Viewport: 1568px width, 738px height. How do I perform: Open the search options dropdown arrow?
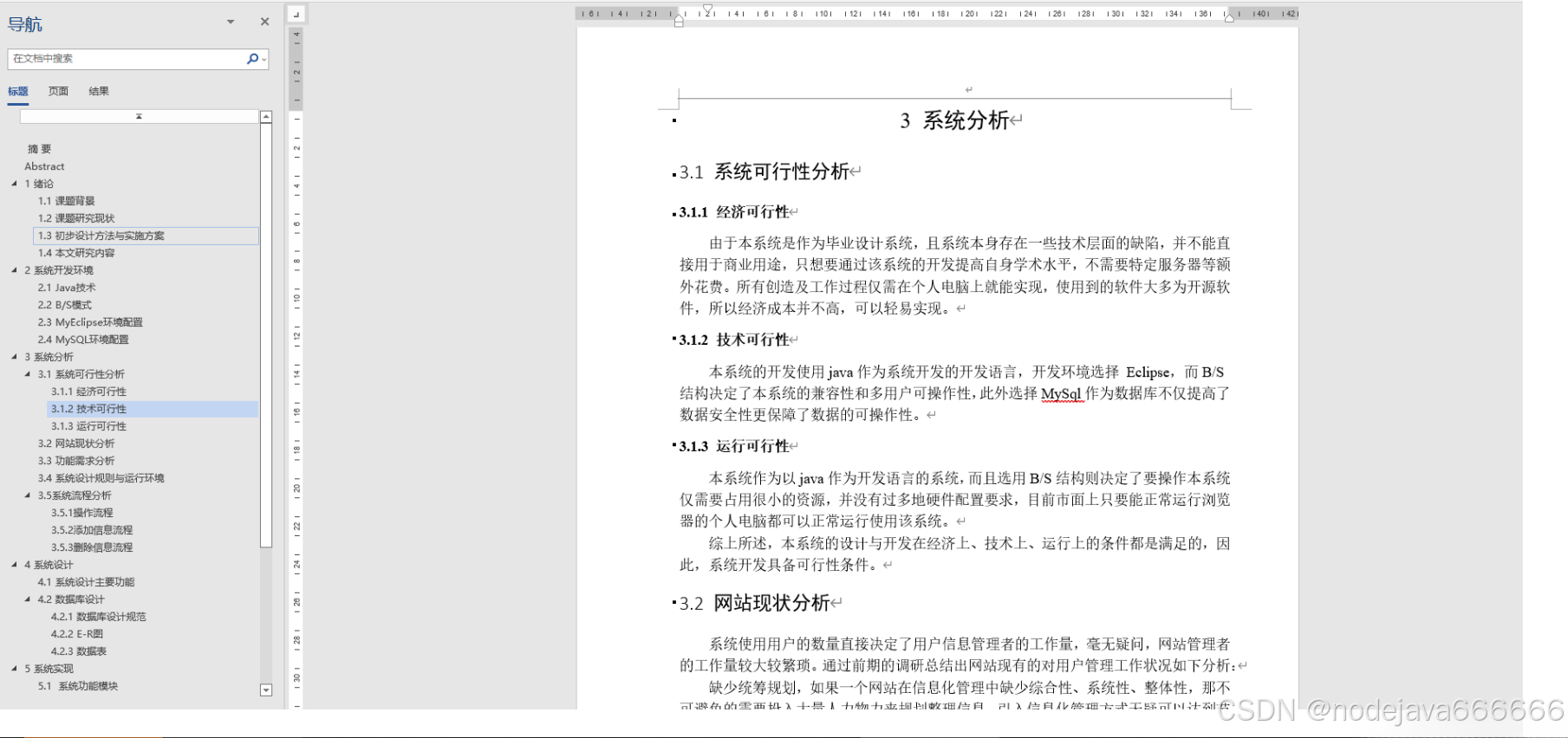[x=264, y=60]
